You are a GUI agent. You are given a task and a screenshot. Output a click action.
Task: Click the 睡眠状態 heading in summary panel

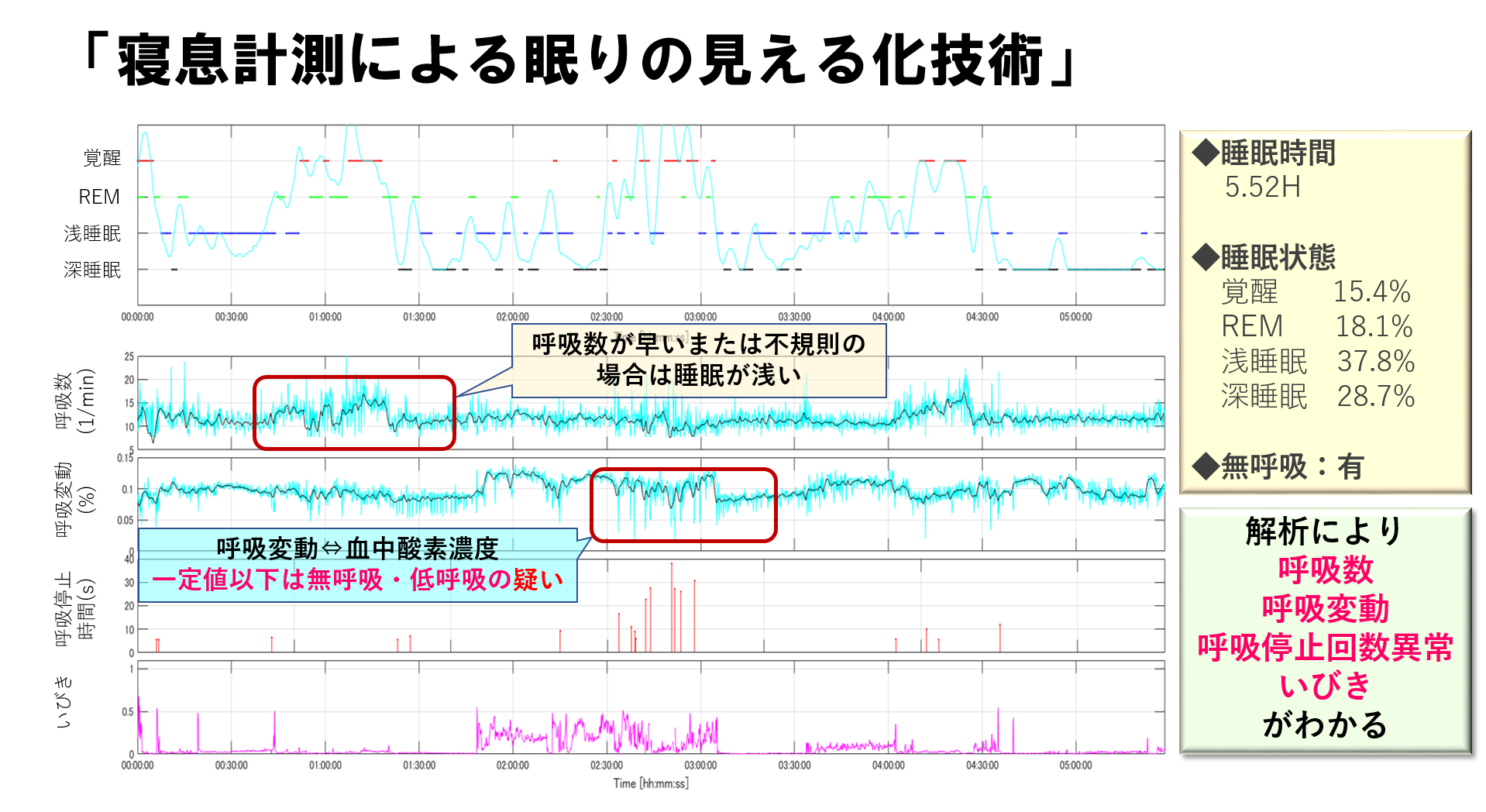tap(1277, 257)
